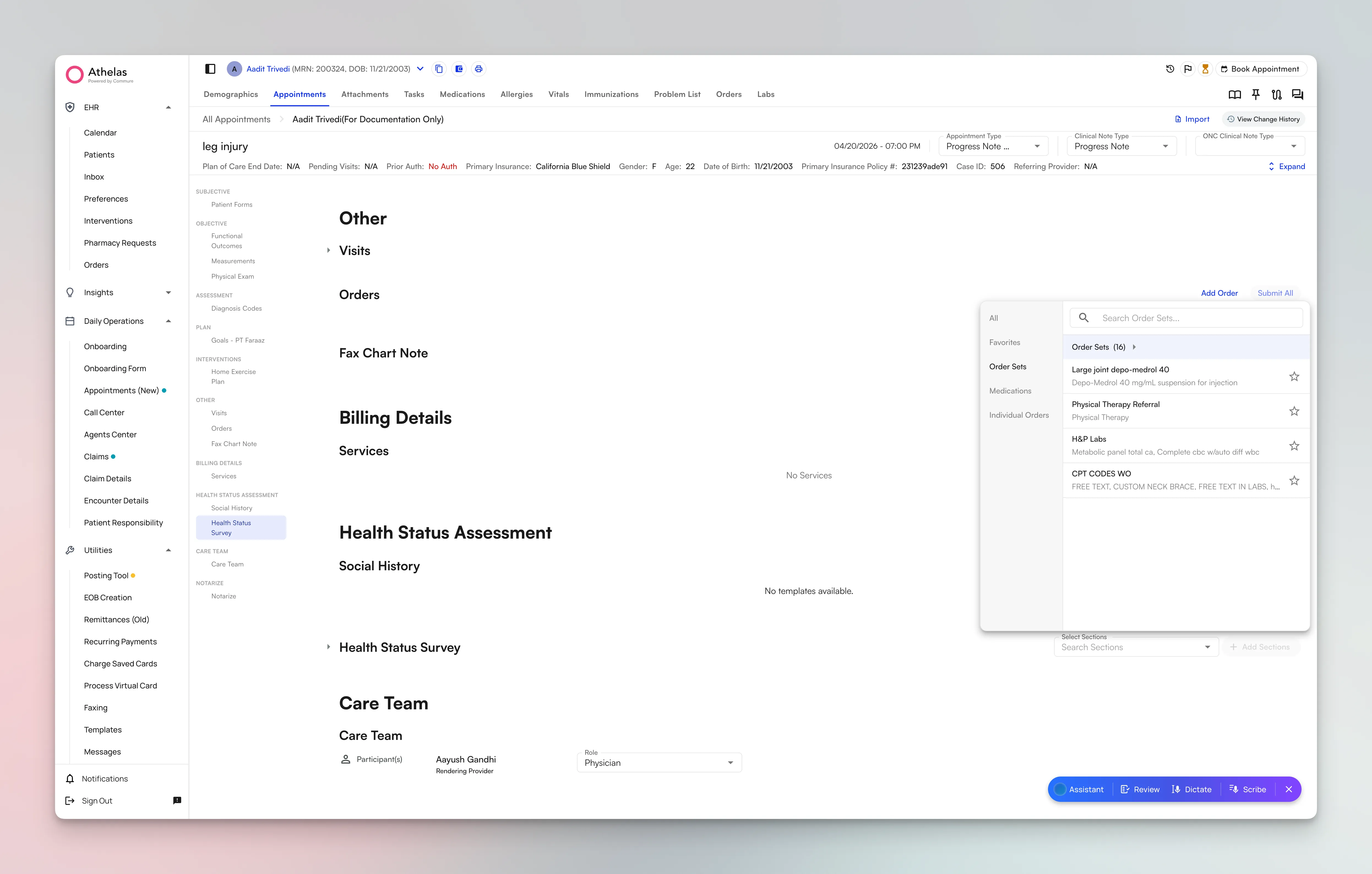Viewport: 1372px width, 874px height.
Task: Click the Scribe button
Action: coord(1247,789)
